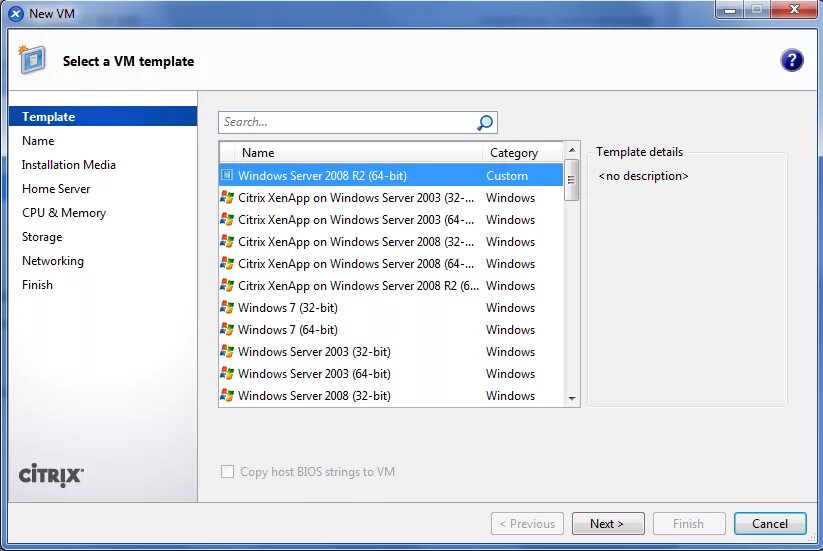
Task: Click the Windows Server 2008 (32-bit) row icon
Action: coord(227,396)
